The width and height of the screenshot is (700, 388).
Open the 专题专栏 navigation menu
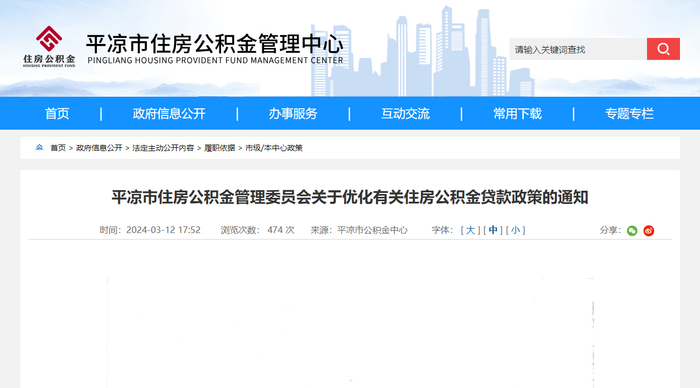pos(629,113)
